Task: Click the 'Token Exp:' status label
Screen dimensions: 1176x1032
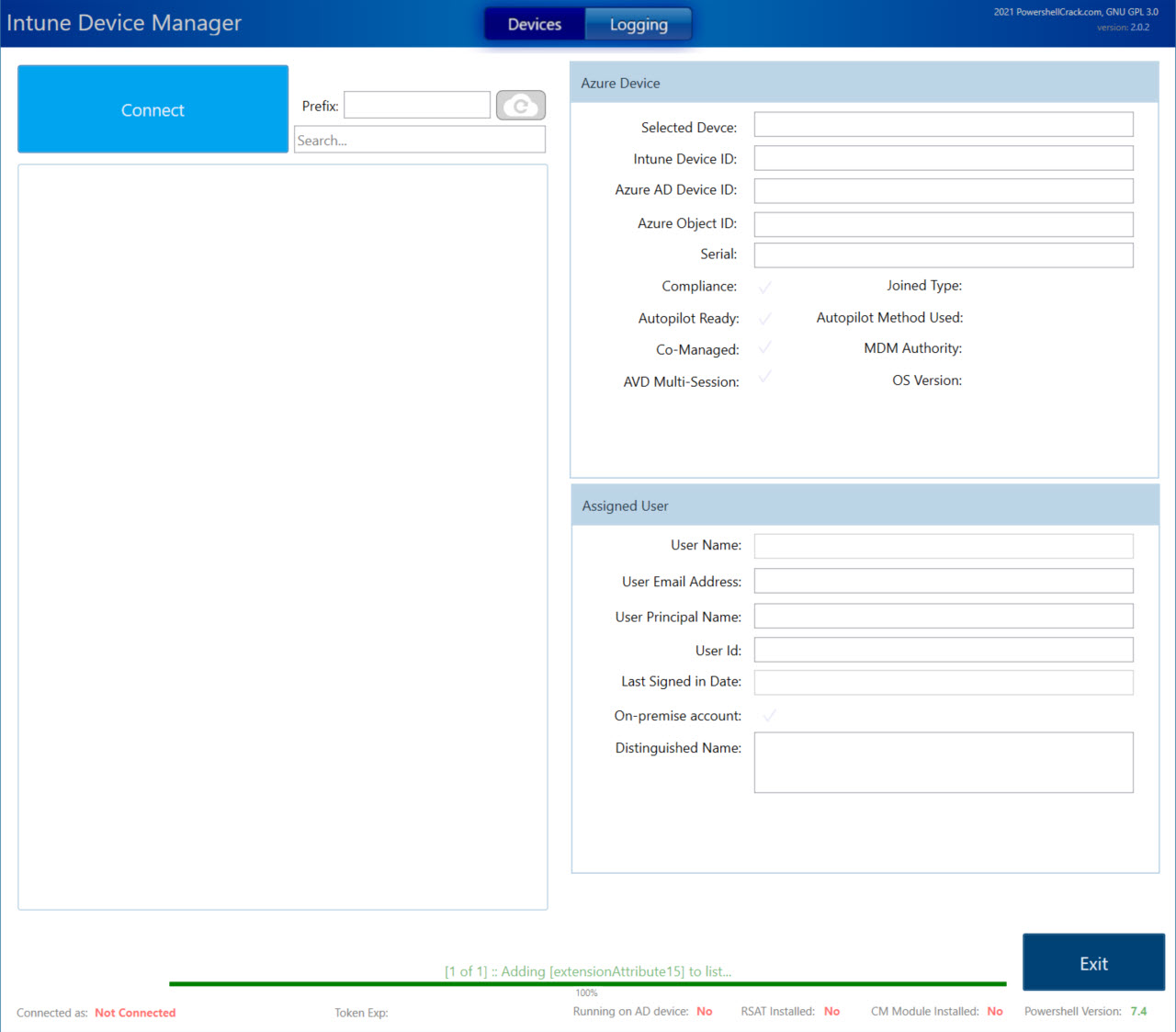Action: (361, 1013)
